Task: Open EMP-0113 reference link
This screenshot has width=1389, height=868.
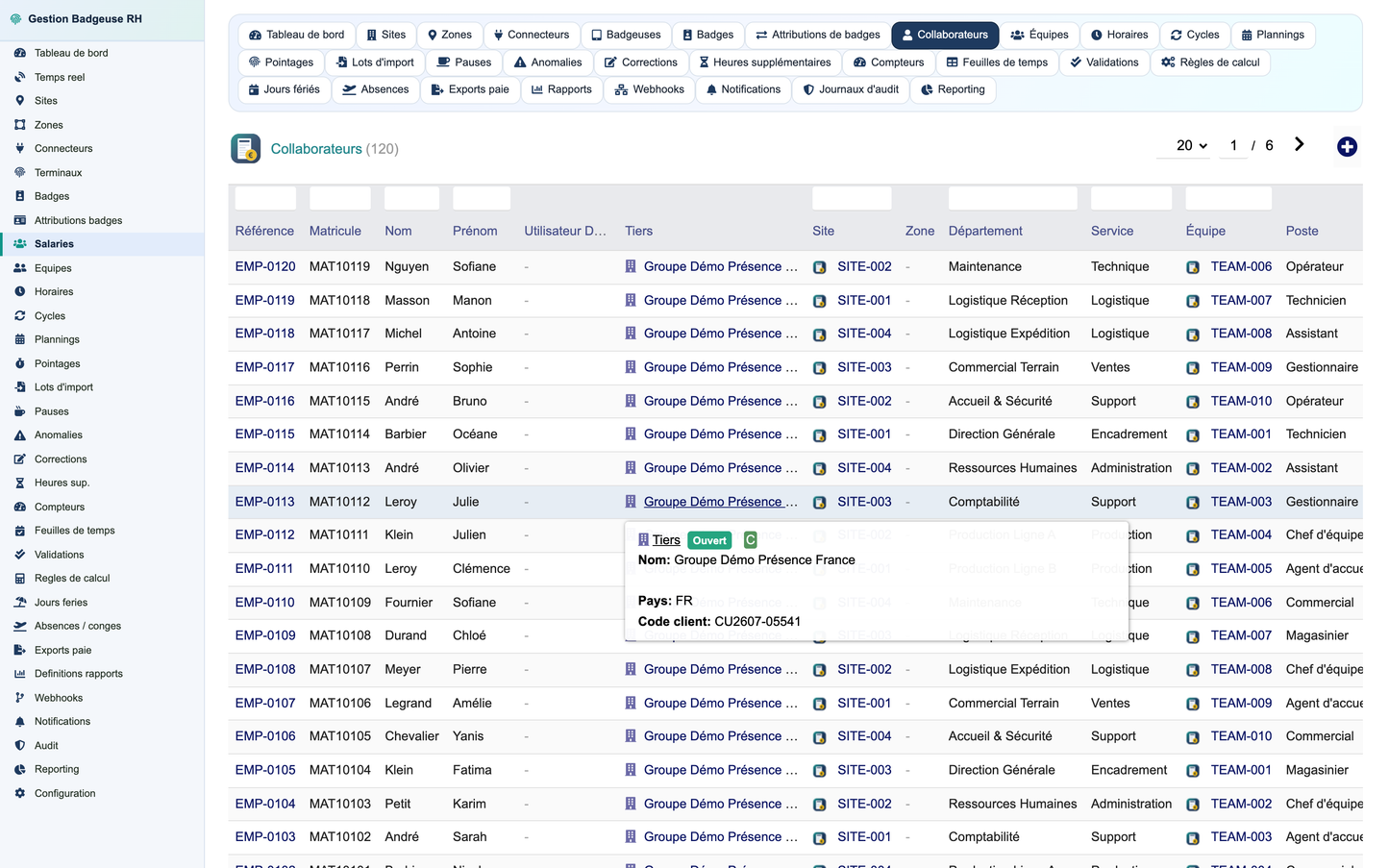Action: coord(265,502)
